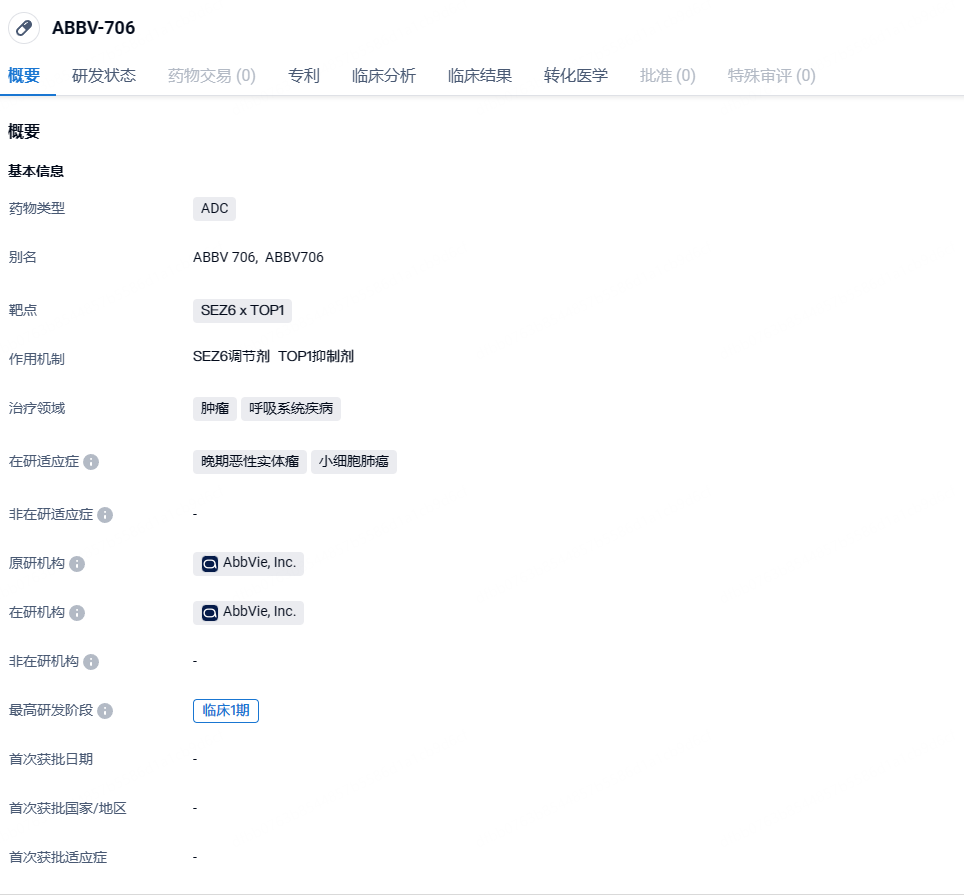Click the 治疗领域 label
Viewport: 964px width, 895px height.
tap(37, 409)
